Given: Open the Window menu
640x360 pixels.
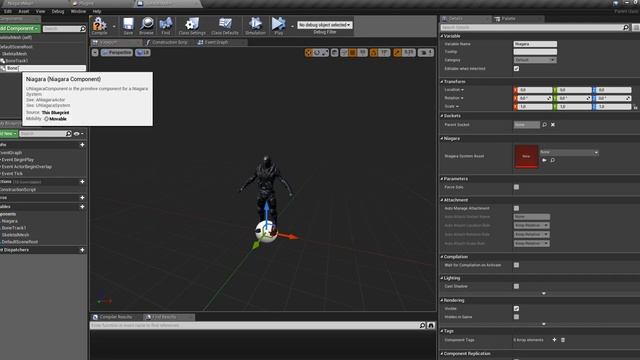Looking at the screenshot, I should (78, 11).
